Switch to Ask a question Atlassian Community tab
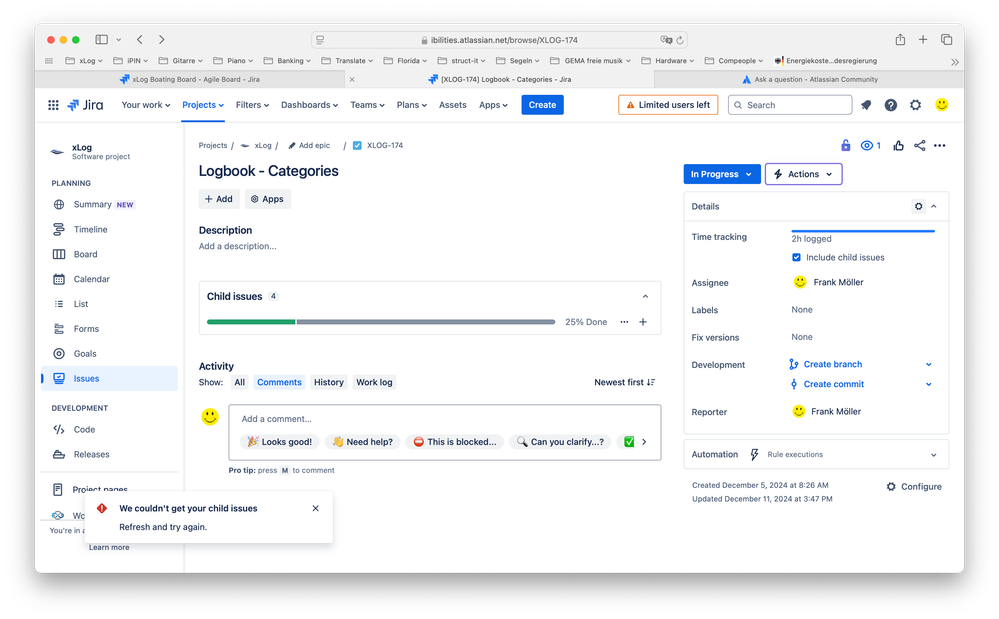Screen dimensions: 999x619 click(x=809, y=80)
